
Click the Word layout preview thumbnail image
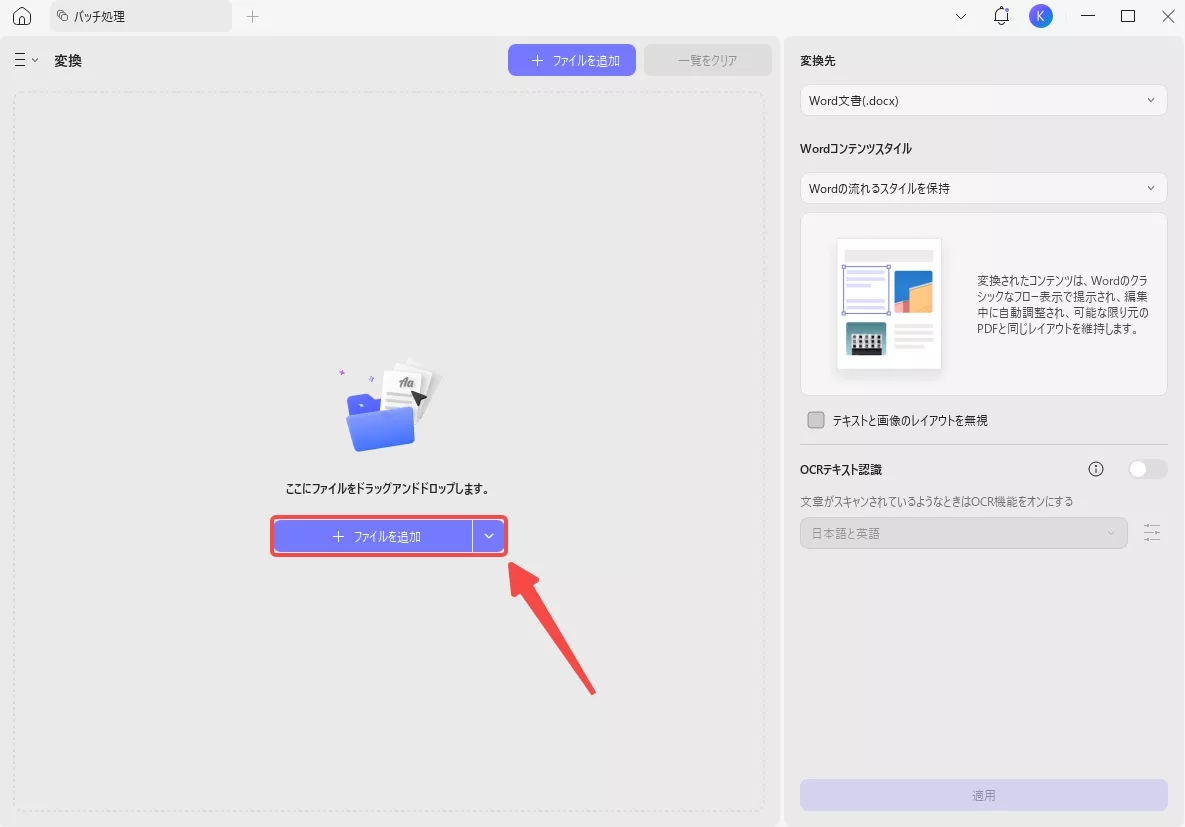[888, 303]
